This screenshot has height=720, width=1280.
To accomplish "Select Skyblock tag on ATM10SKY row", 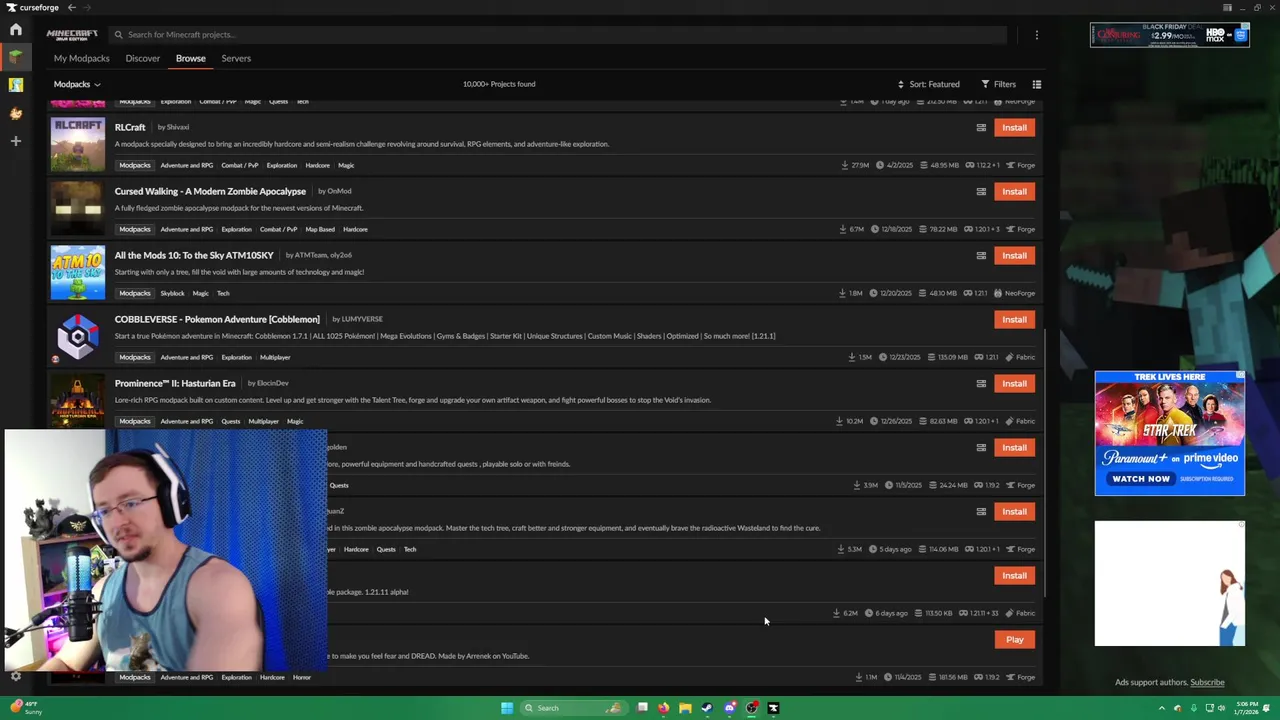I will click(x=173, y=293).
